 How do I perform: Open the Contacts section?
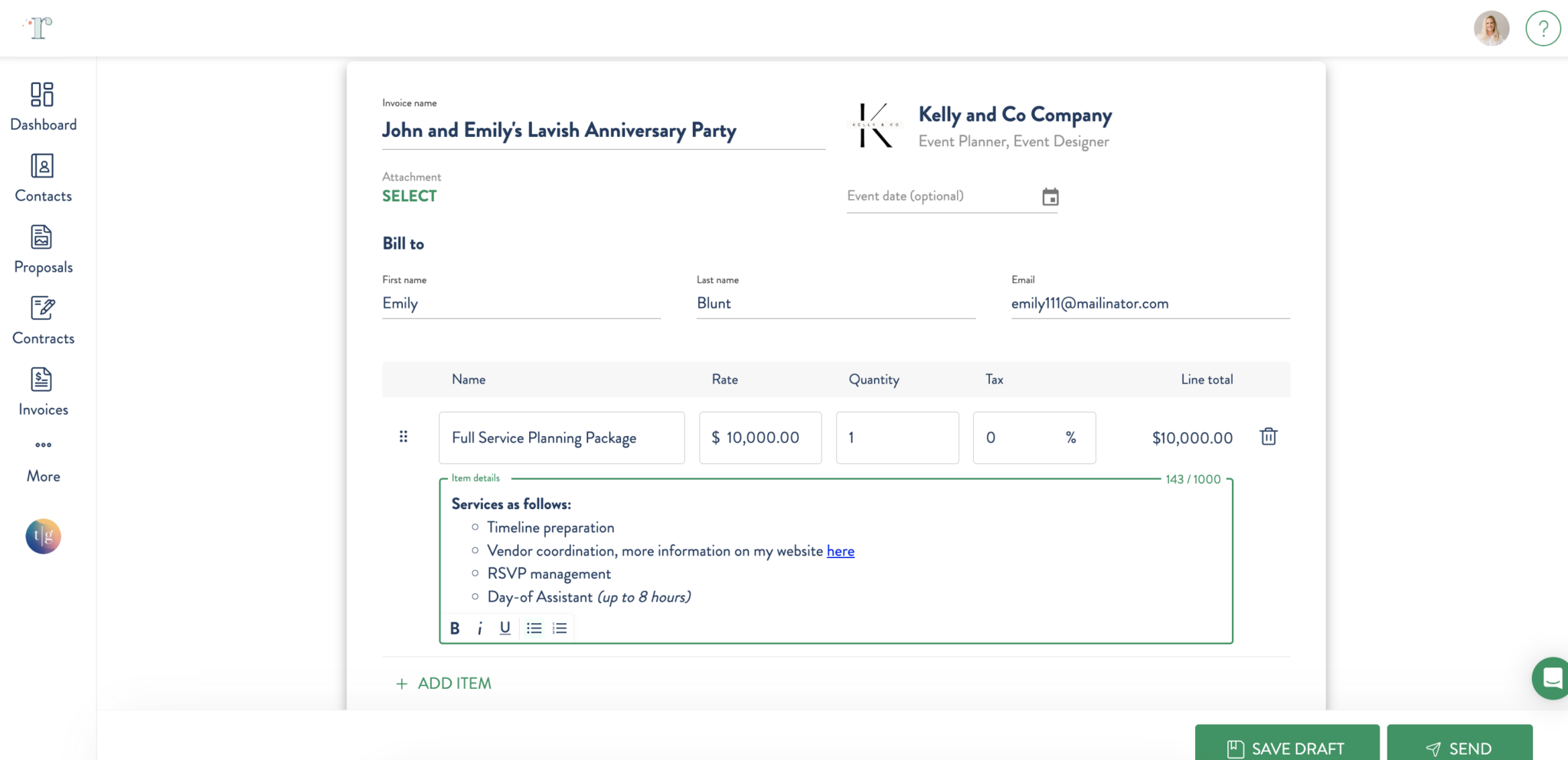(43, 178)
